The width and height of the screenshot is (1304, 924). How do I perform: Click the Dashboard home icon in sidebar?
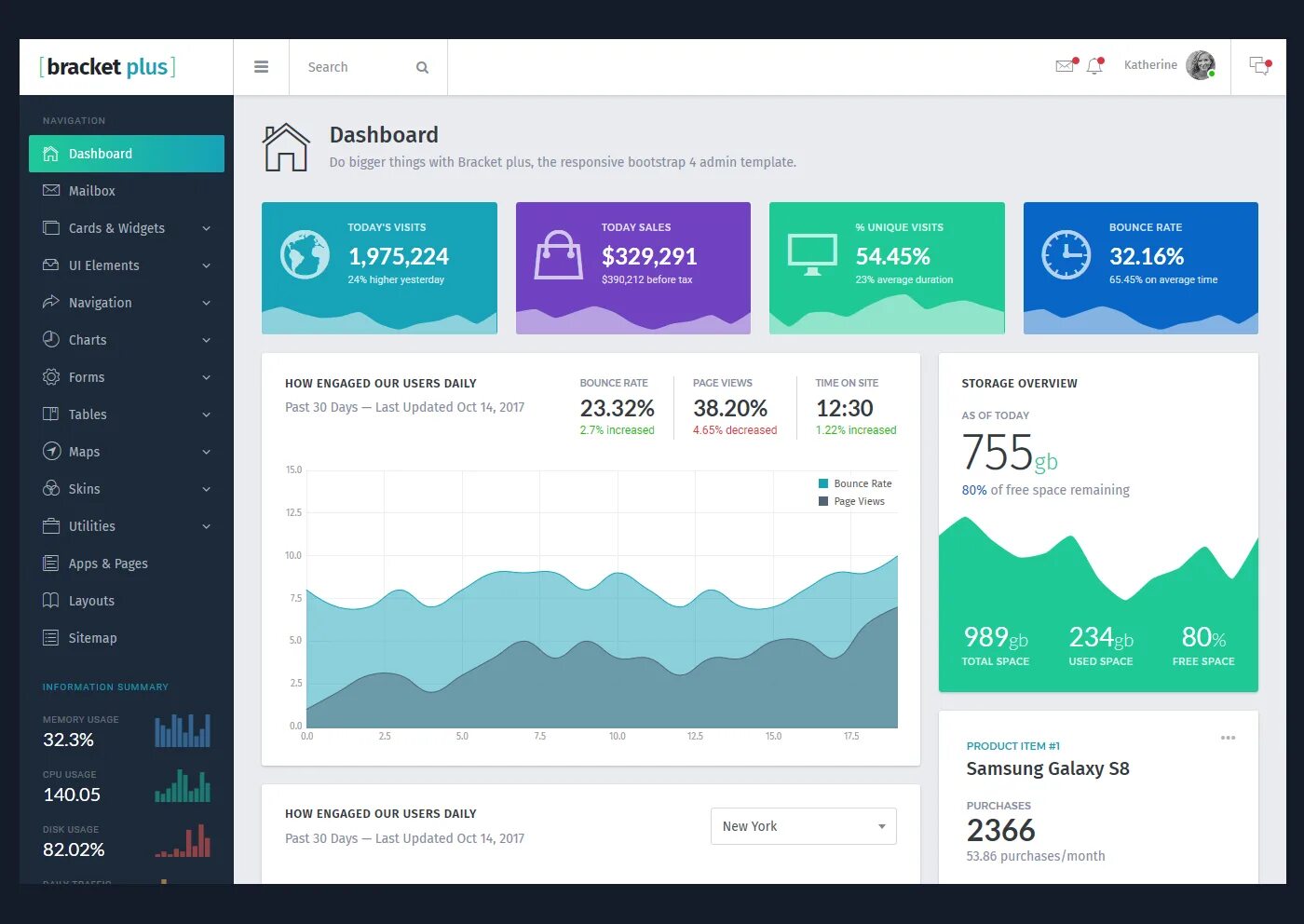[x=51, y=154]
